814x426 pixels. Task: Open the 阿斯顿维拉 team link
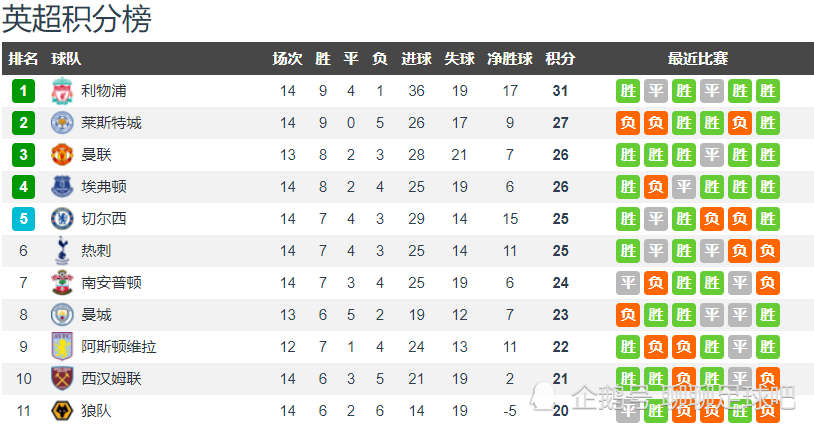point(119,347)
